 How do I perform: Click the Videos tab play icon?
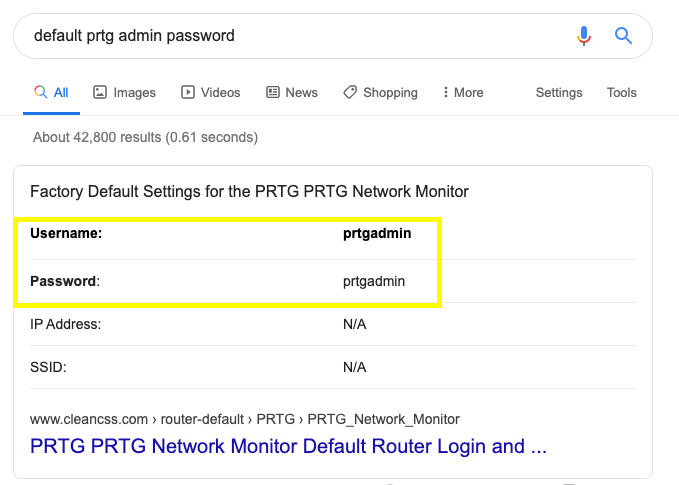click(187, 92)
